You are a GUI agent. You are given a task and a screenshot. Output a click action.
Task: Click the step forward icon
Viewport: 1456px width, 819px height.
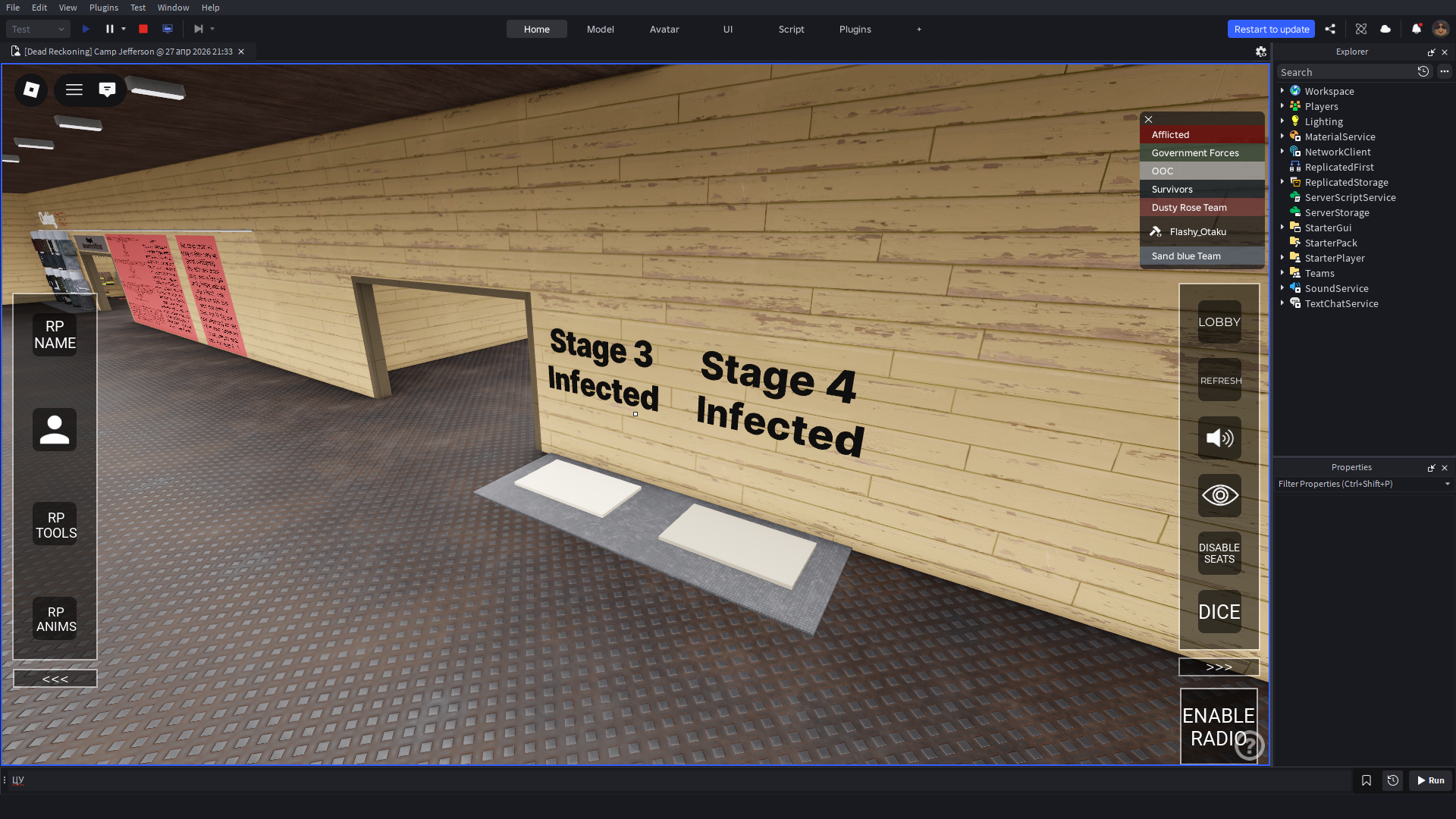pos(199,29)
